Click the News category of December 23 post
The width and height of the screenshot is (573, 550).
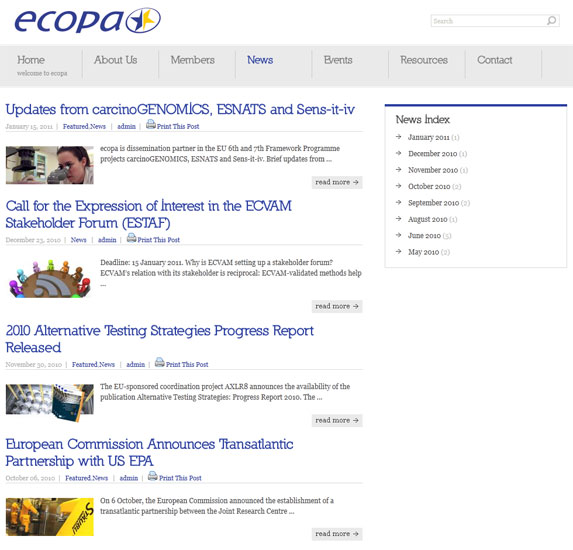point(79,240)
